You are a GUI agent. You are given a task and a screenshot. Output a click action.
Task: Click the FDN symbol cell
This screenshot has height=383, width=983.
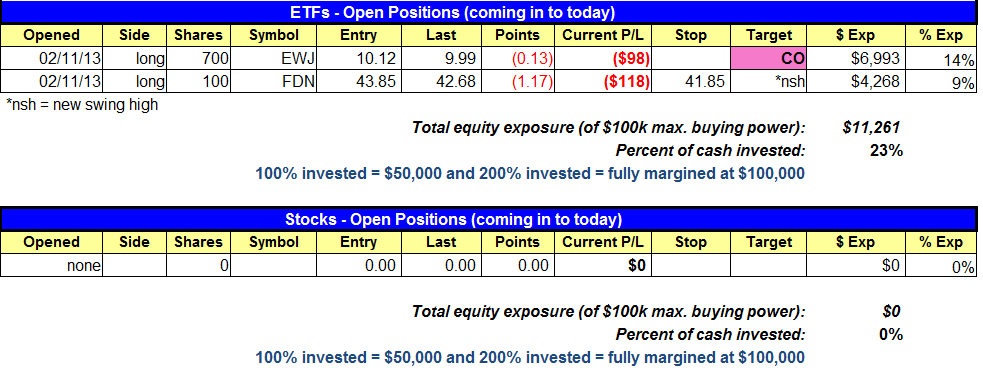(273, 81)
